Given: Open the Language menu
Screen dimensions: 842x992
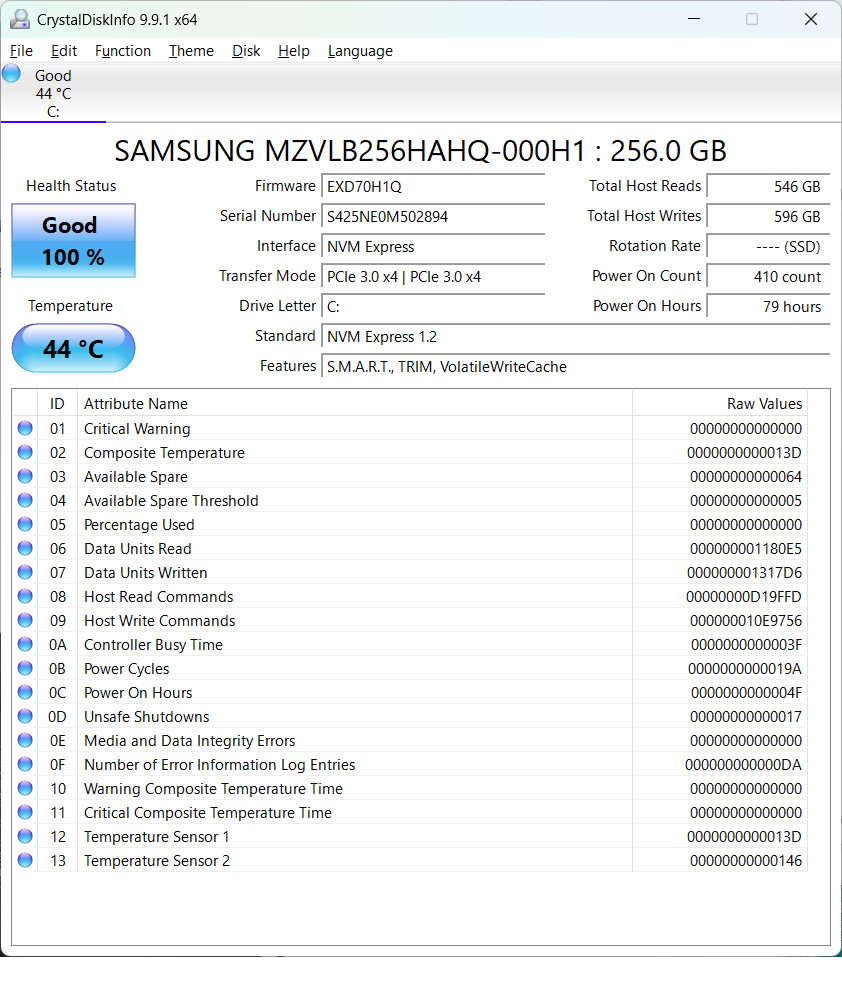Looking at the screenshot, I should (x=360, y=51).
